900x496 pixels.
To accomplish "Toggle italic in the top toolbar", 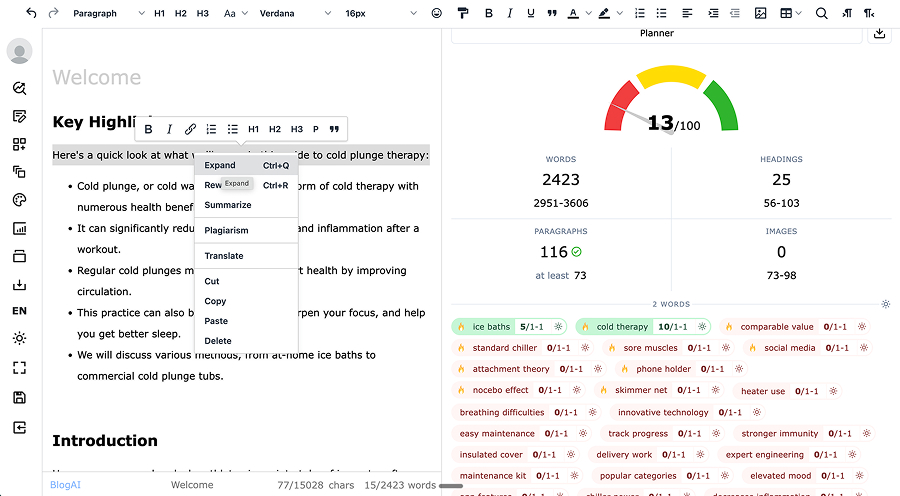I will (x=510, y=13).
